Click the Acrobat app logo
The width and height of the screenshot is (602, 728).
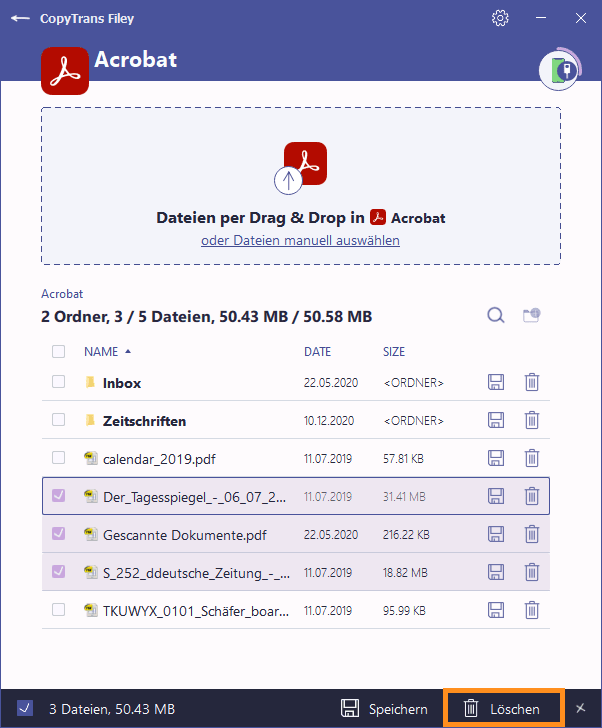[x=65, y=71]
